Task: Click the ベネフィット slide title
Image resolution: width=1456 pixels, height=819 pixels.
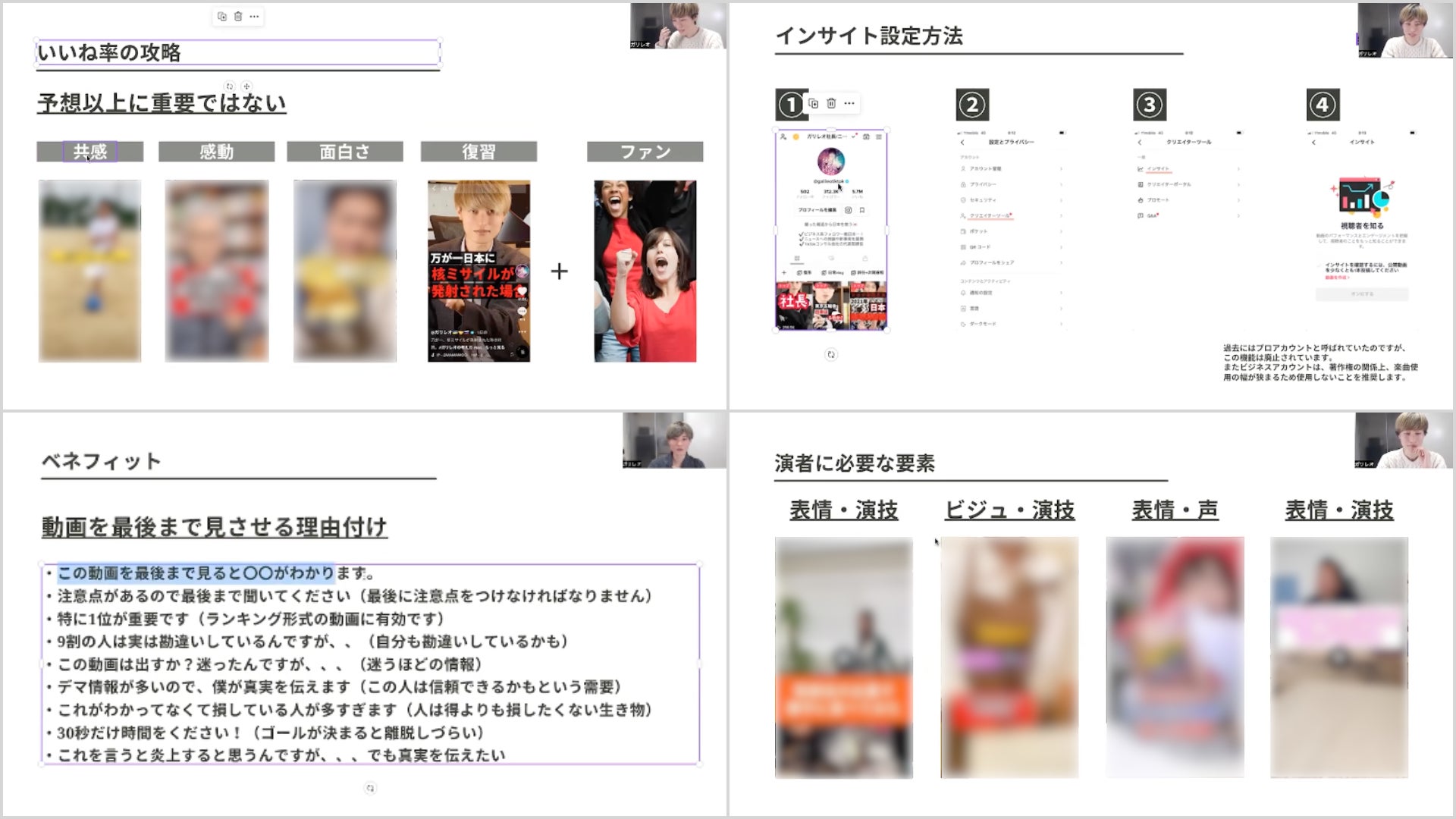Action: coord(101,461)
